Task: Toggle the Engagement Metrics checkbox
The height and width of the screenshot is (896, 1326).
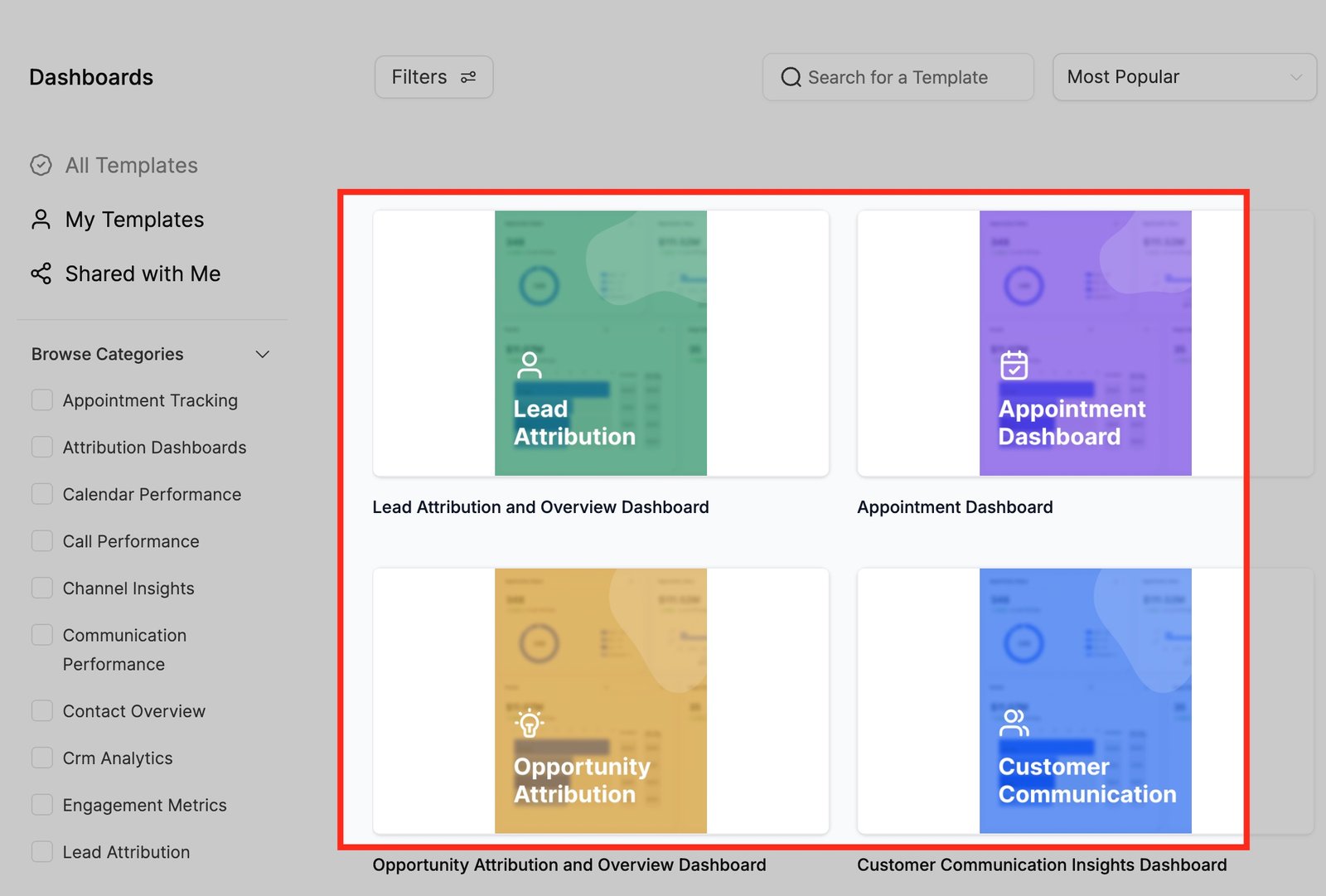Action: tap(42, 805)
